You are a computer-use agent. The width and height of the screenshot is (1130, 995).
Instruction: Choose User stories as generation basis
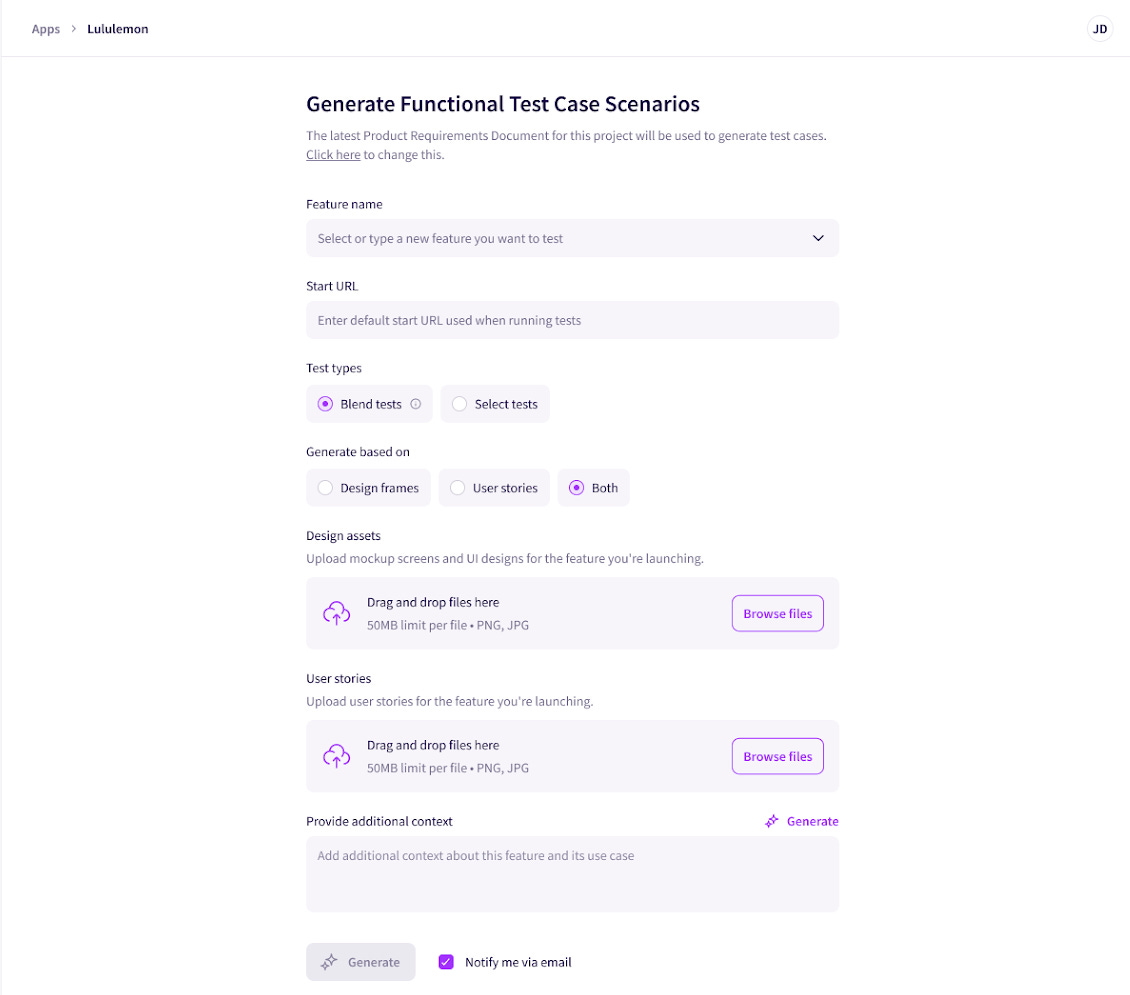(457, 488)
